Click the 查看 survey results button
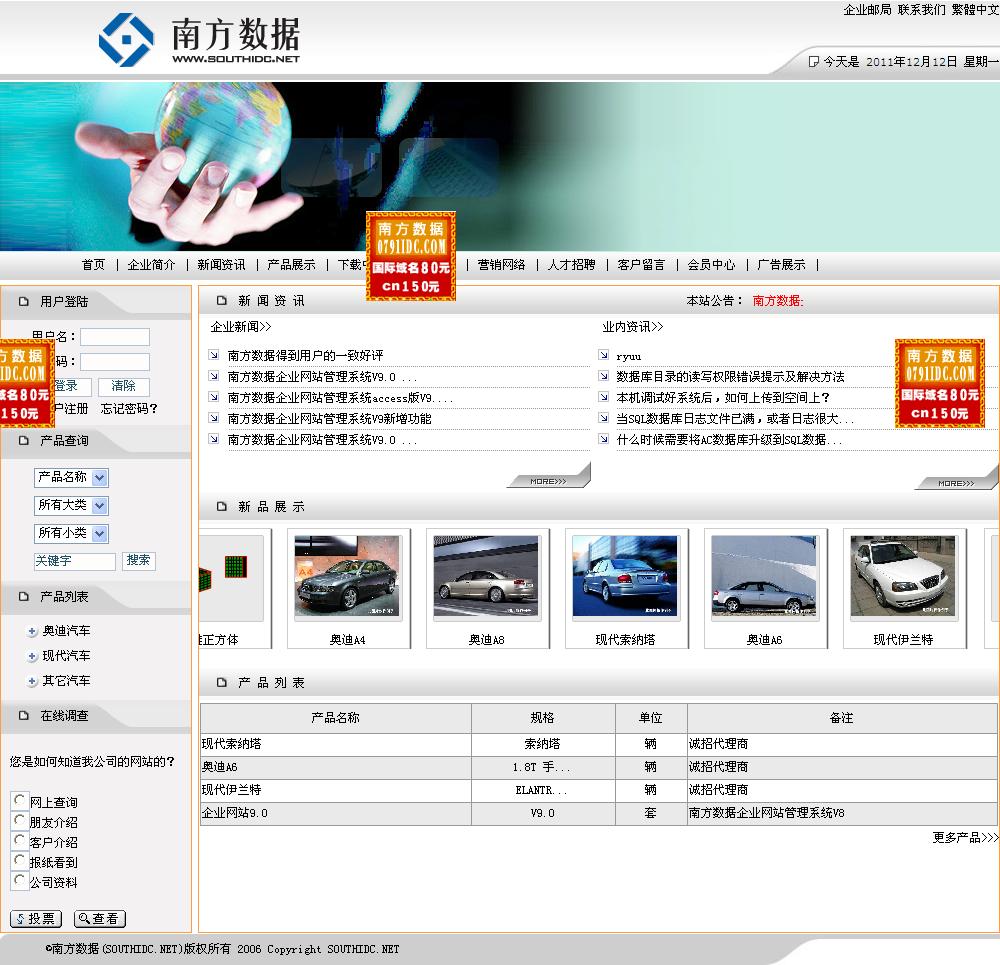Screen dimensions: 1000x965 point(99,918)
